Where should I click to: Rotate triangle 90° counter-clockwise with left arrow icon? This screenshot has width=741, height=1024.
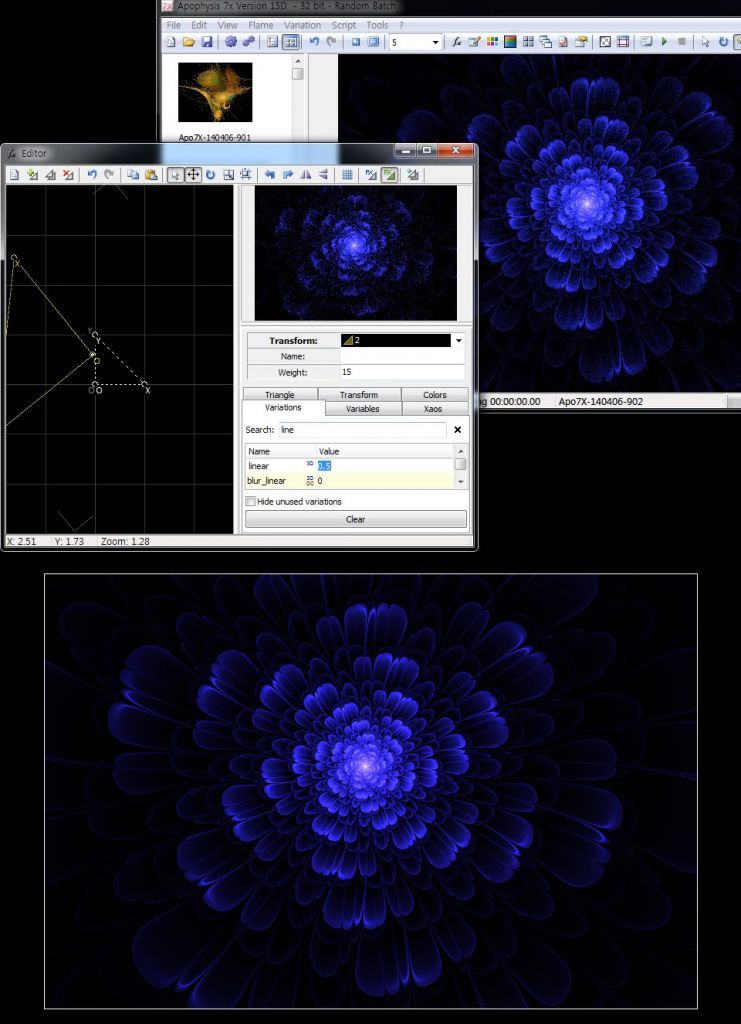pyautogui.click(x=270, y=174)
